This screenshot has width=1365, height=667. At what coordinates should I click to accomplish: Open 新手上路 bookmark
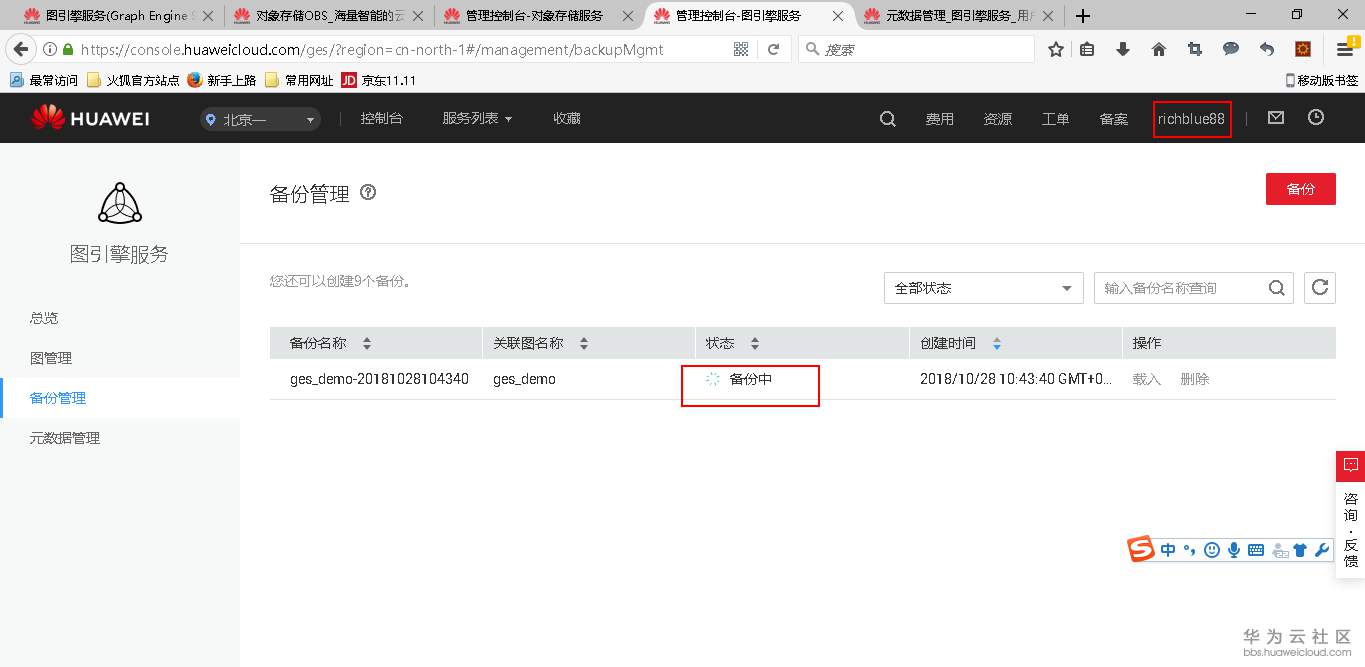click(222, 80)
